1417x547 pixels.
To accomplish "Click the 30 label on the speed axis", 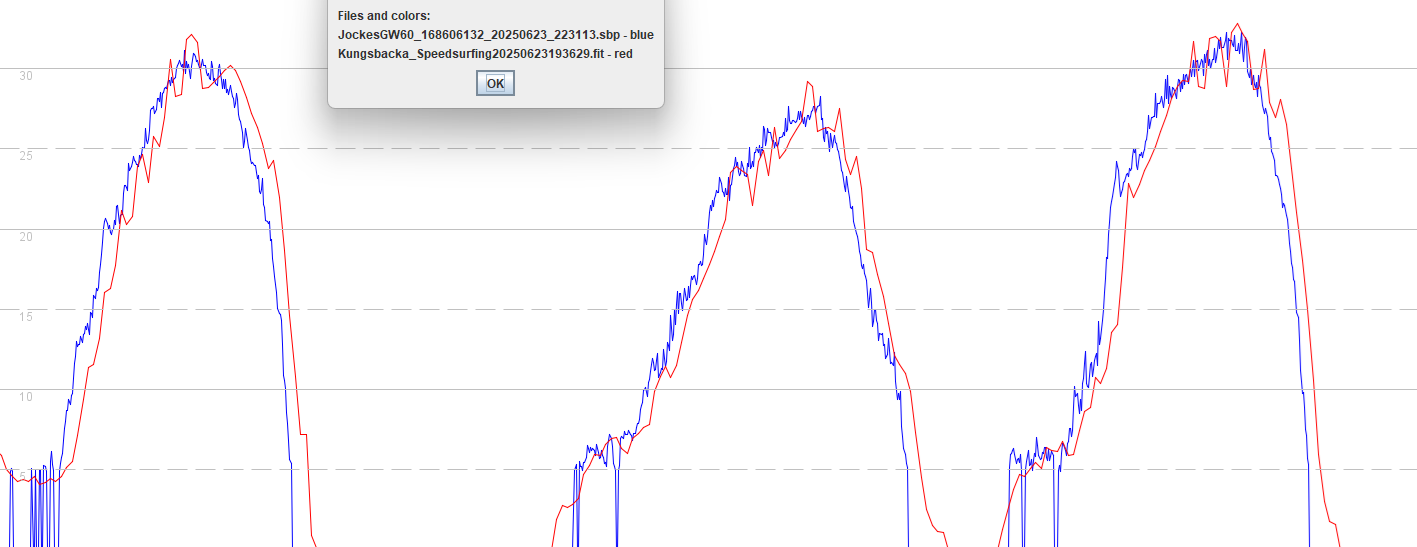I will pyautogui.click(x=26, y=75).
